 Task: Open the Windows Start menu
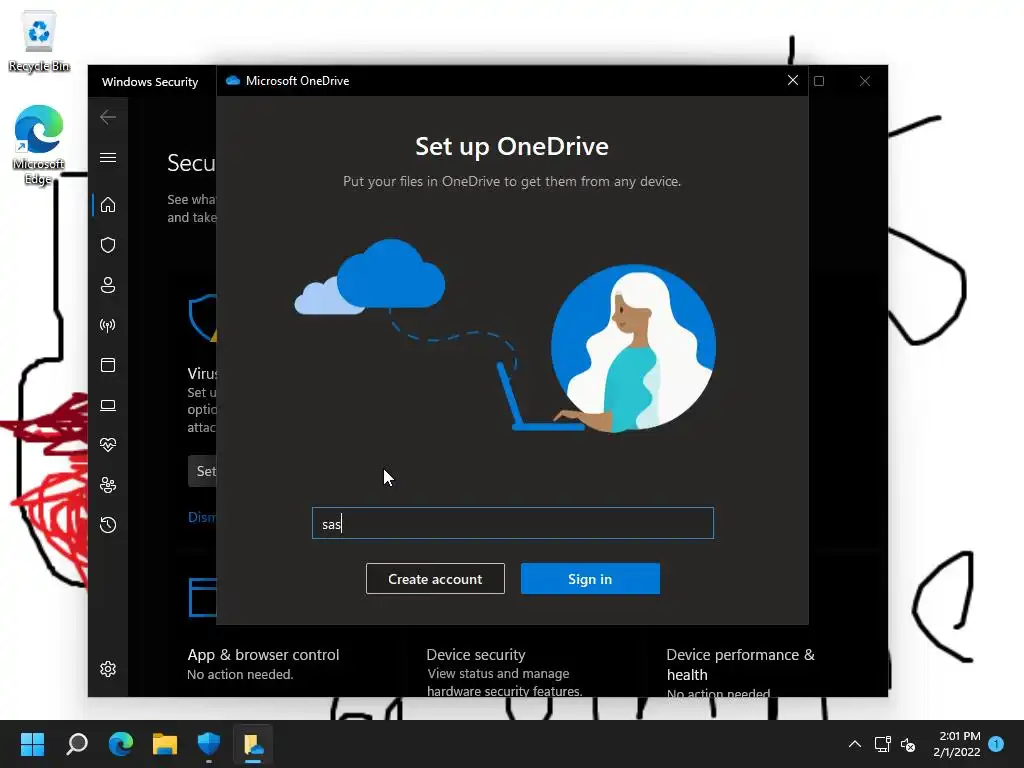coord(32,744)
